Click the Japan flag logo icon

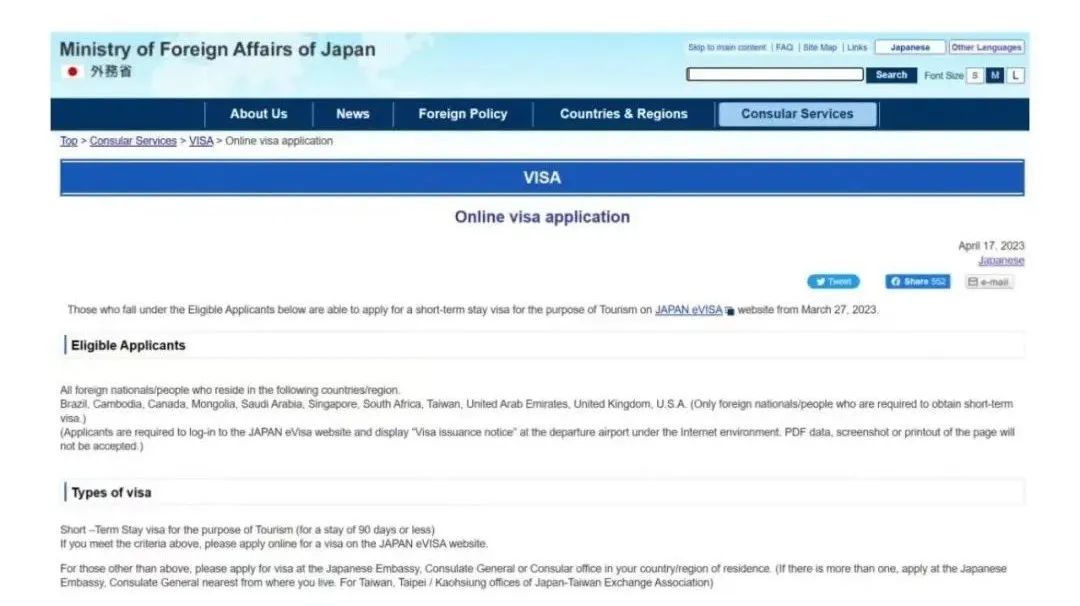[x=71, y=72]
